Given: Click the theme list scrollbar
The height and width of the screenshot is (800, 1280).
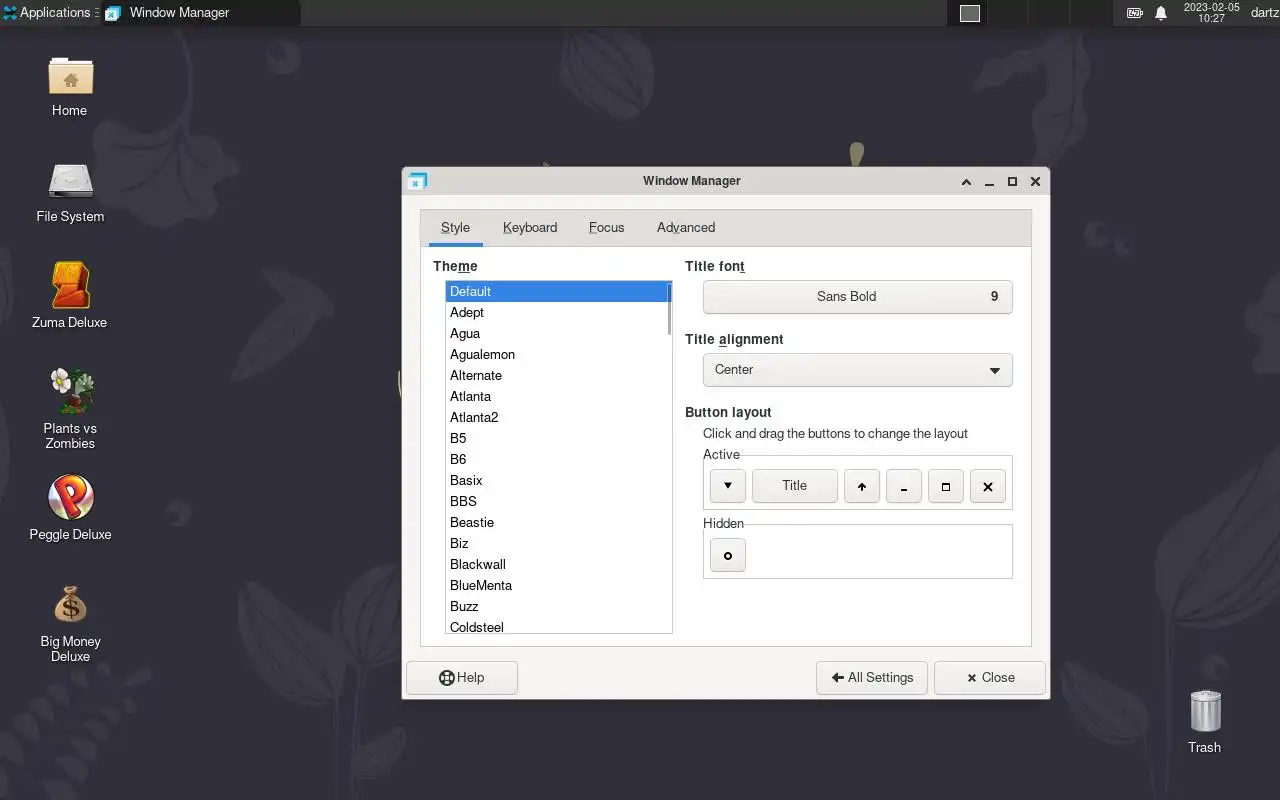Looking at the screenshot, I should pos(669,310).
